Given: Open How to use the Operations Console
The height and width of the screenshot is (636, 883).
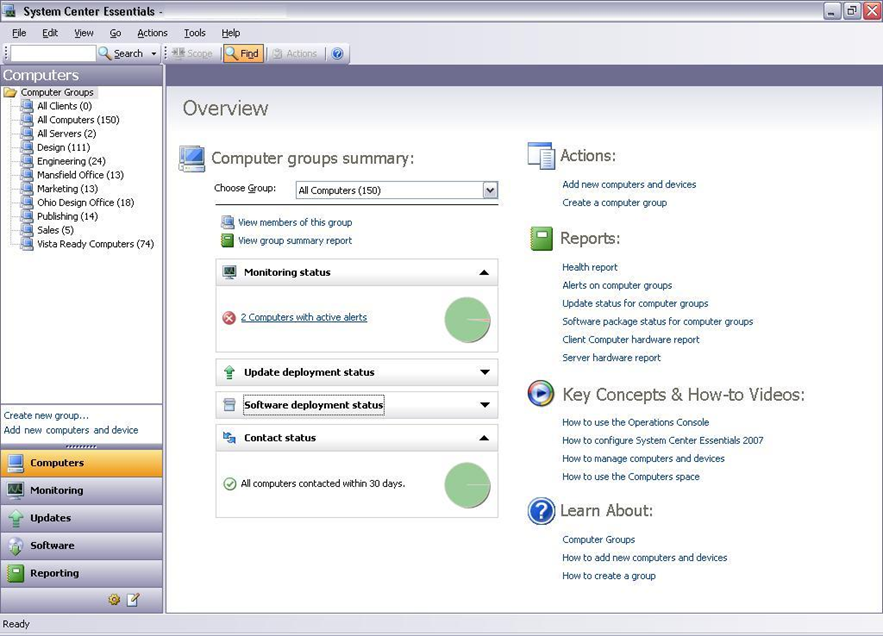Looking at the screenshot, I should 636,422.
